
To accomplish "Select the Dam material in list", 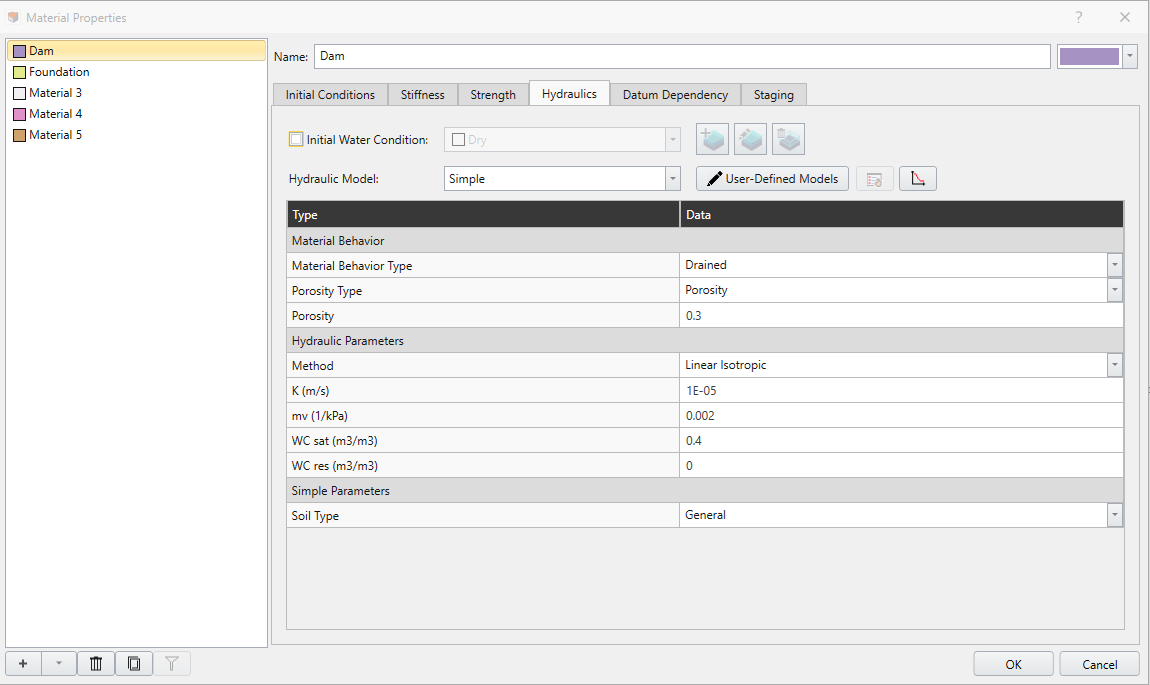I will point(136,51).
